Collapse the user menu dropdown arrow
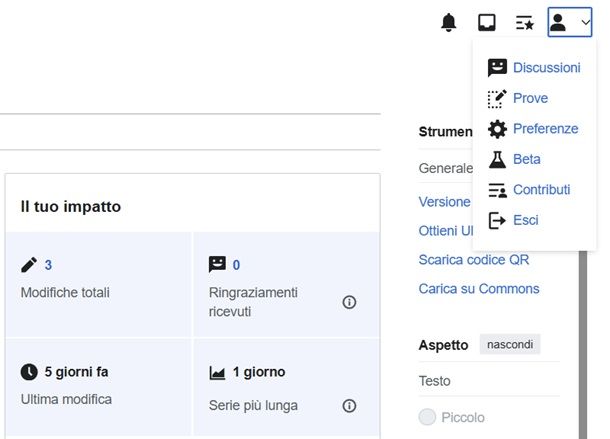 pyautogui.click(x=585, y=22)
